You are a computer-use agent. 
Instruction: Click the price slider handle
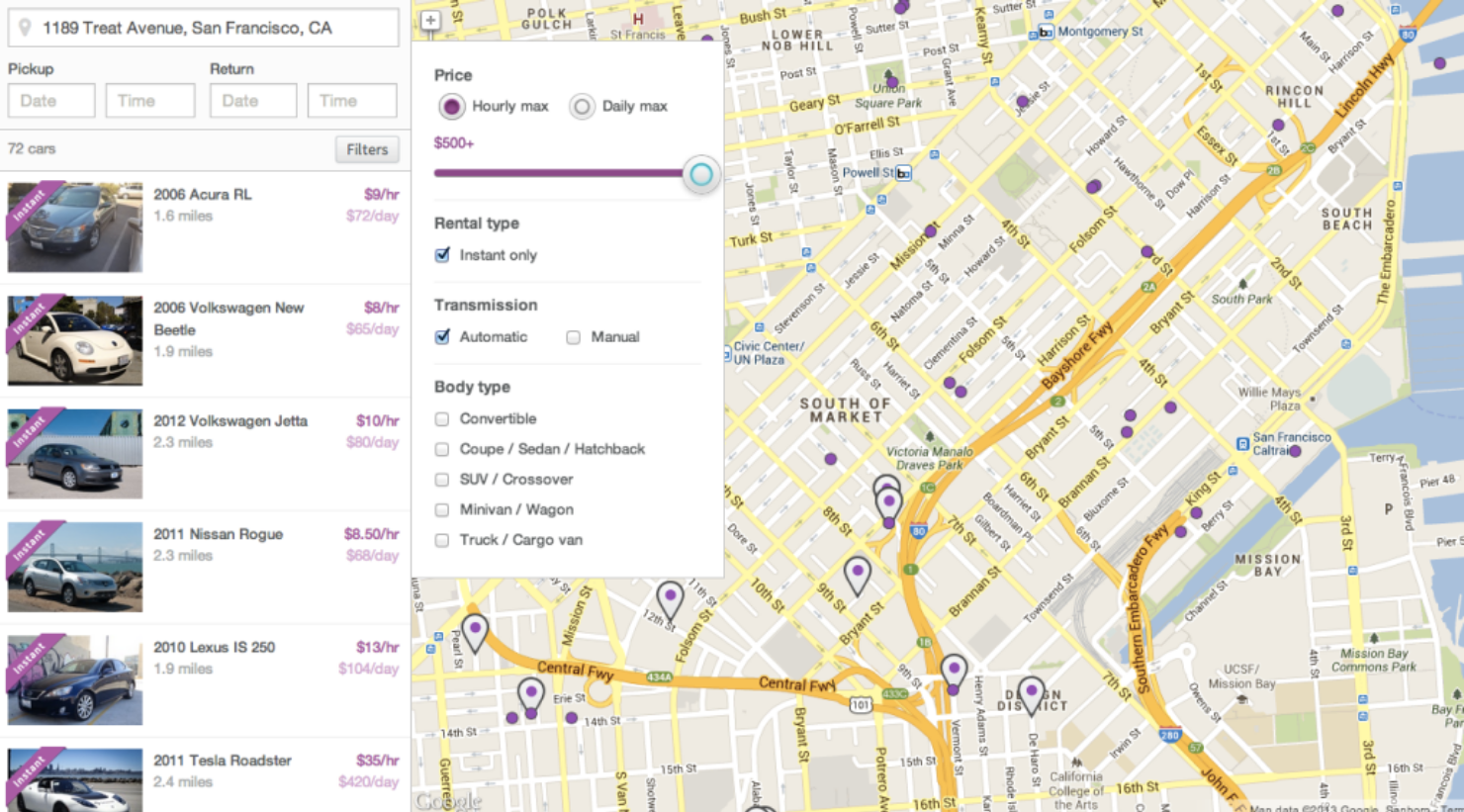(701, 175)
